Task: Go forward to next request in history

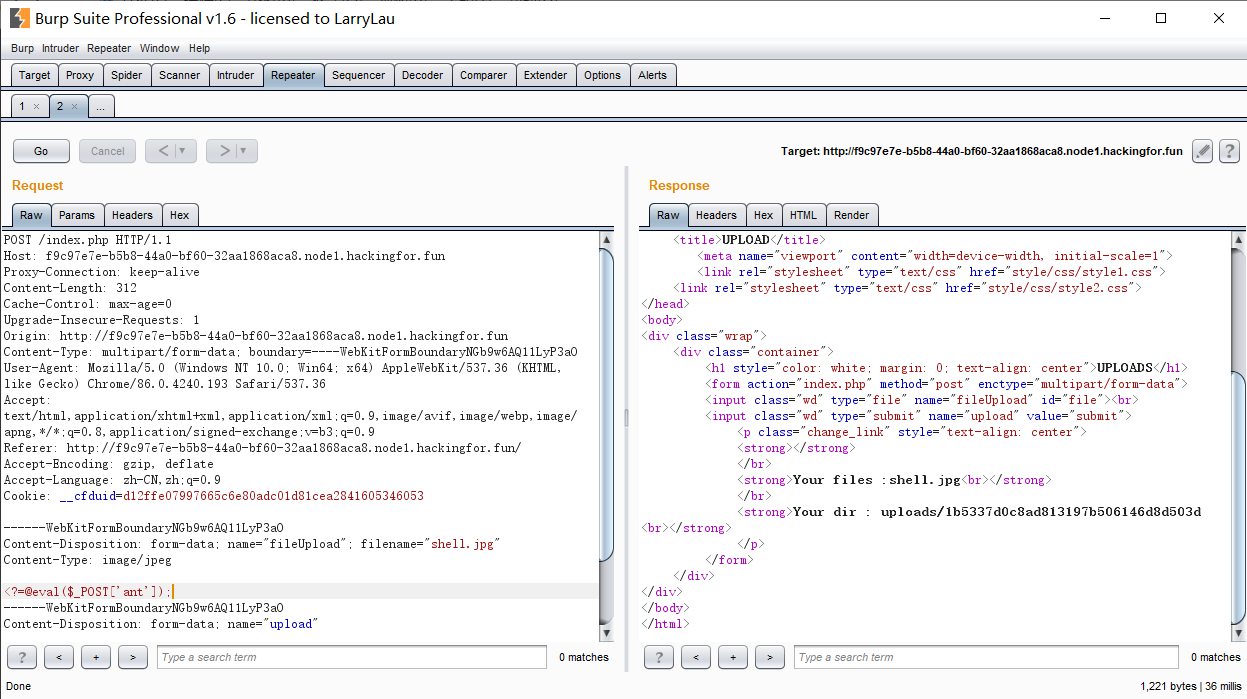Action: pyautogui.click(x=225, y=151)
